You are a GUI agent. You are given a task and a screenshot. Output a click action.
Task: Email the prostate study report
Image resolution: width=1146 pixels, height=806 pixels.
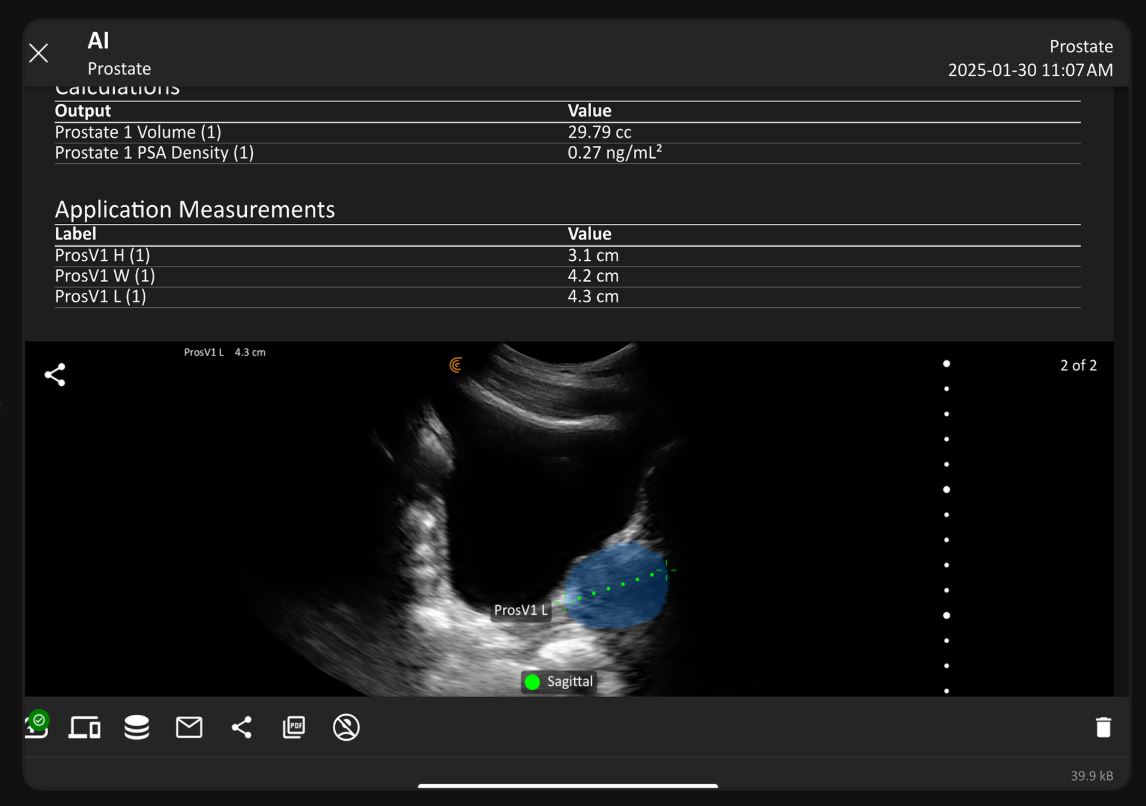click(189, 727)
